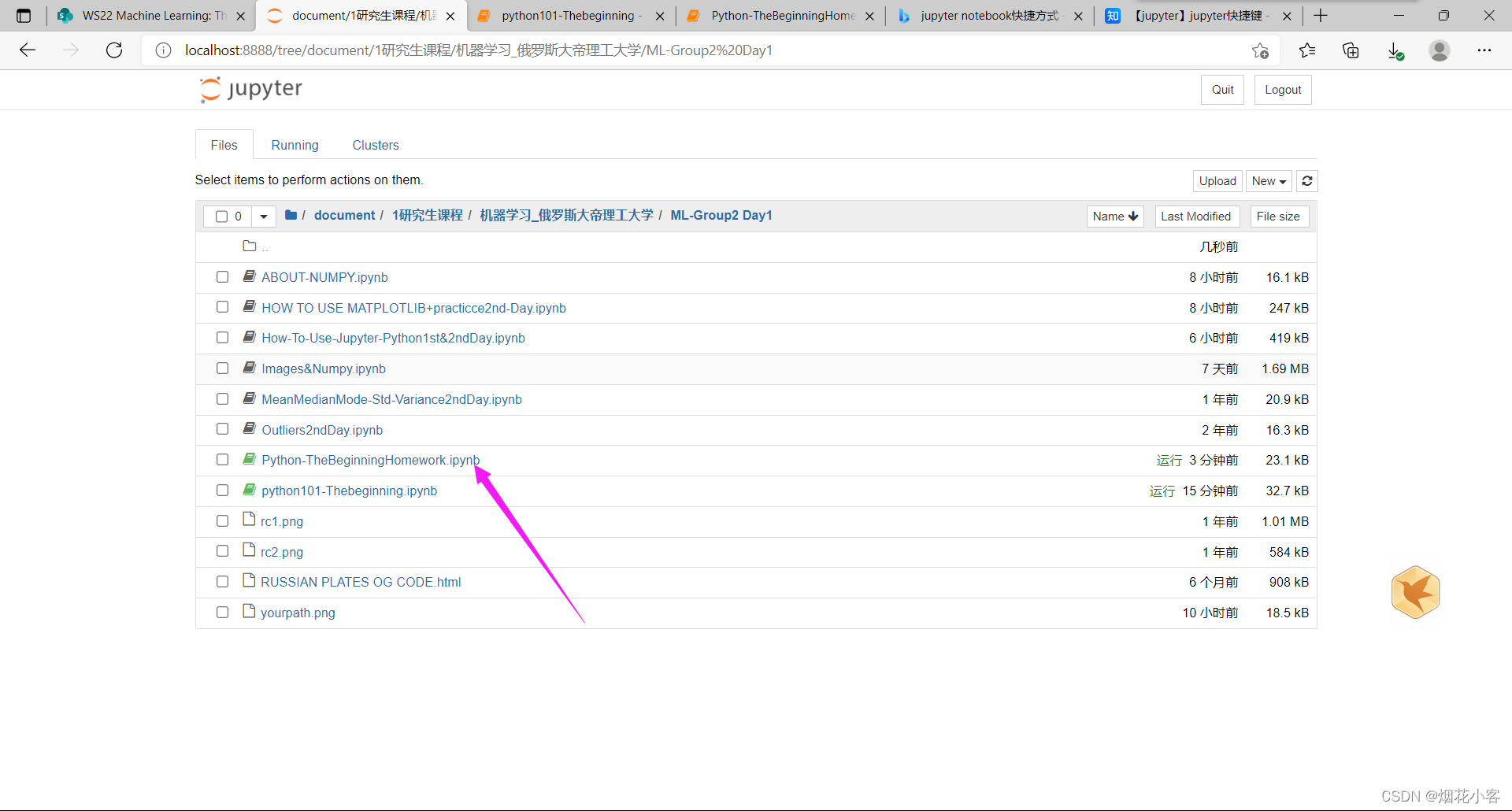Sort by Name column
This screenshot has height=811, width=1512.
click(1115, 217)
